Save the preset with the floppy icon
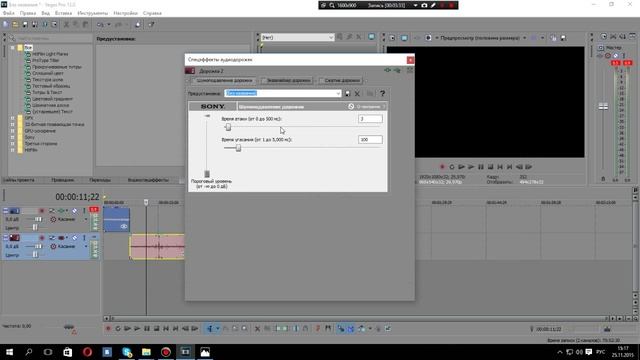The width and height of the screenshot is (640, 360). (347, 93)
